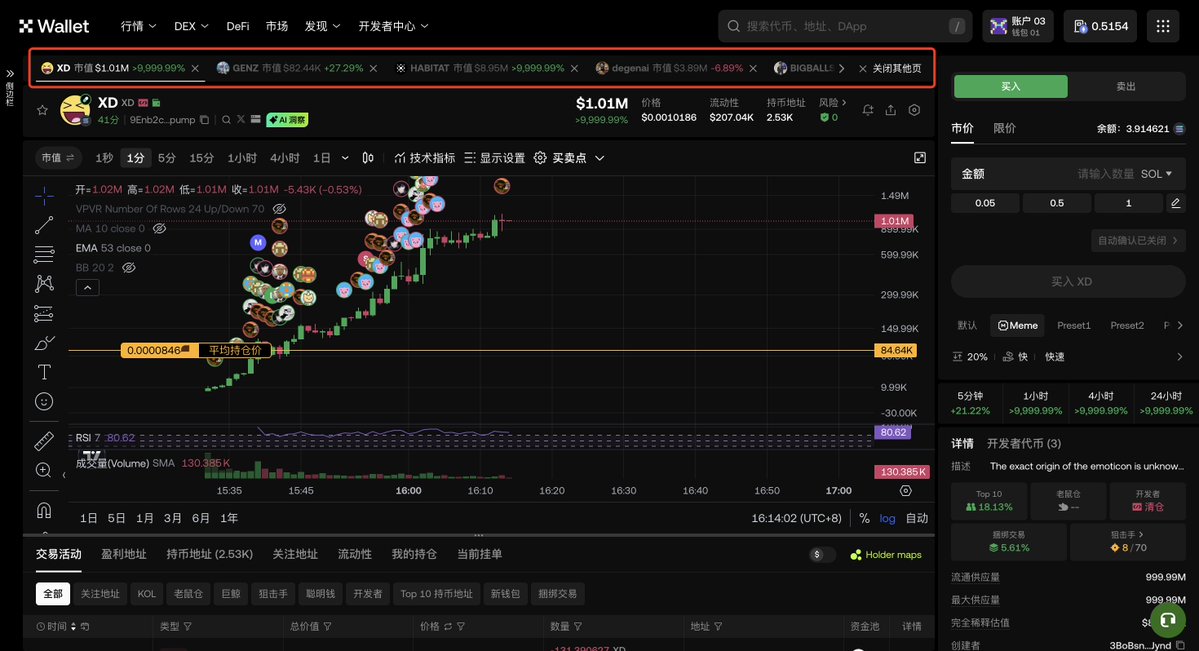Select the crosshair cursor tool
1199x651 pixels.
[44, 196]
